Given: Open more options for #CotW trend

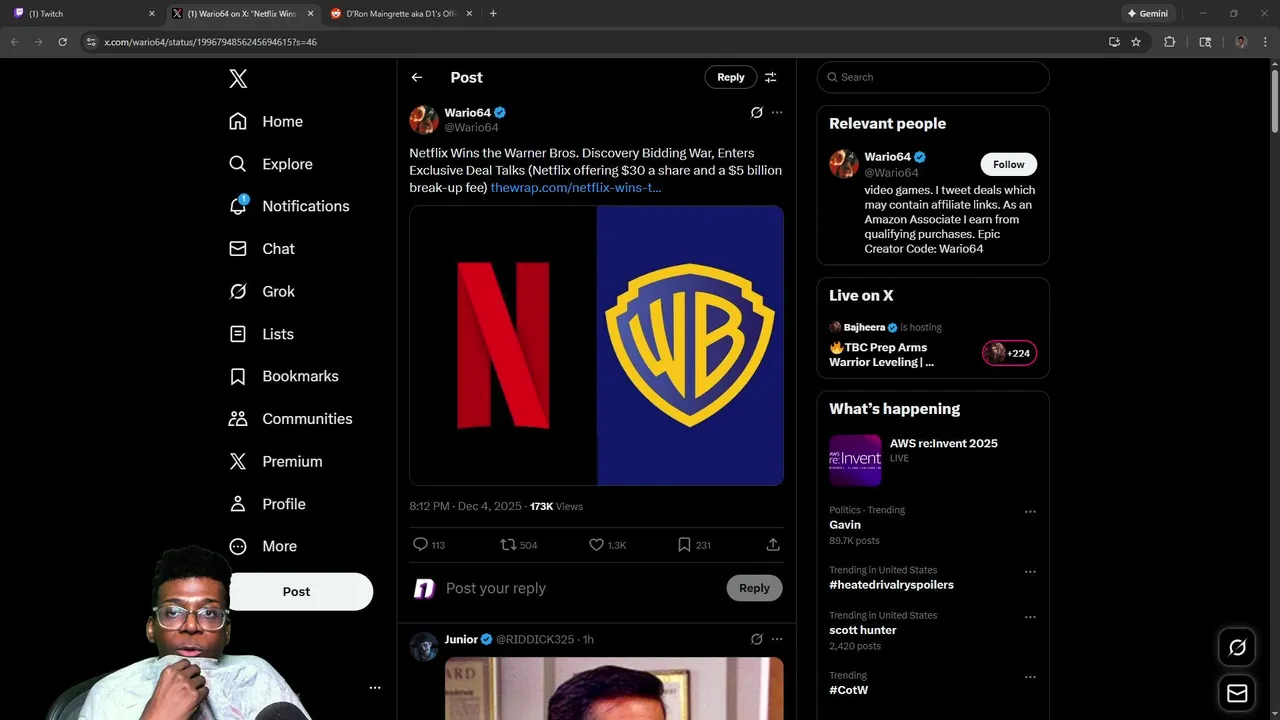Looking at the screenshot, I should [x=1030, y=677].
